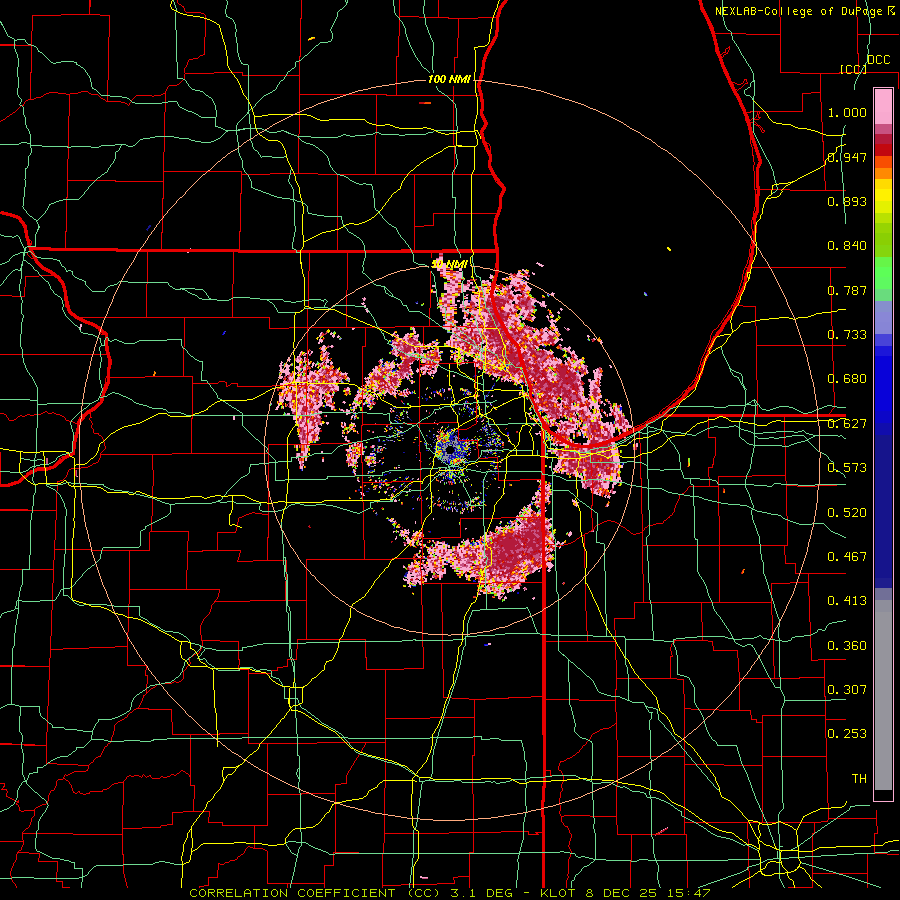Click the 0.253 legend value

point(847,734)
